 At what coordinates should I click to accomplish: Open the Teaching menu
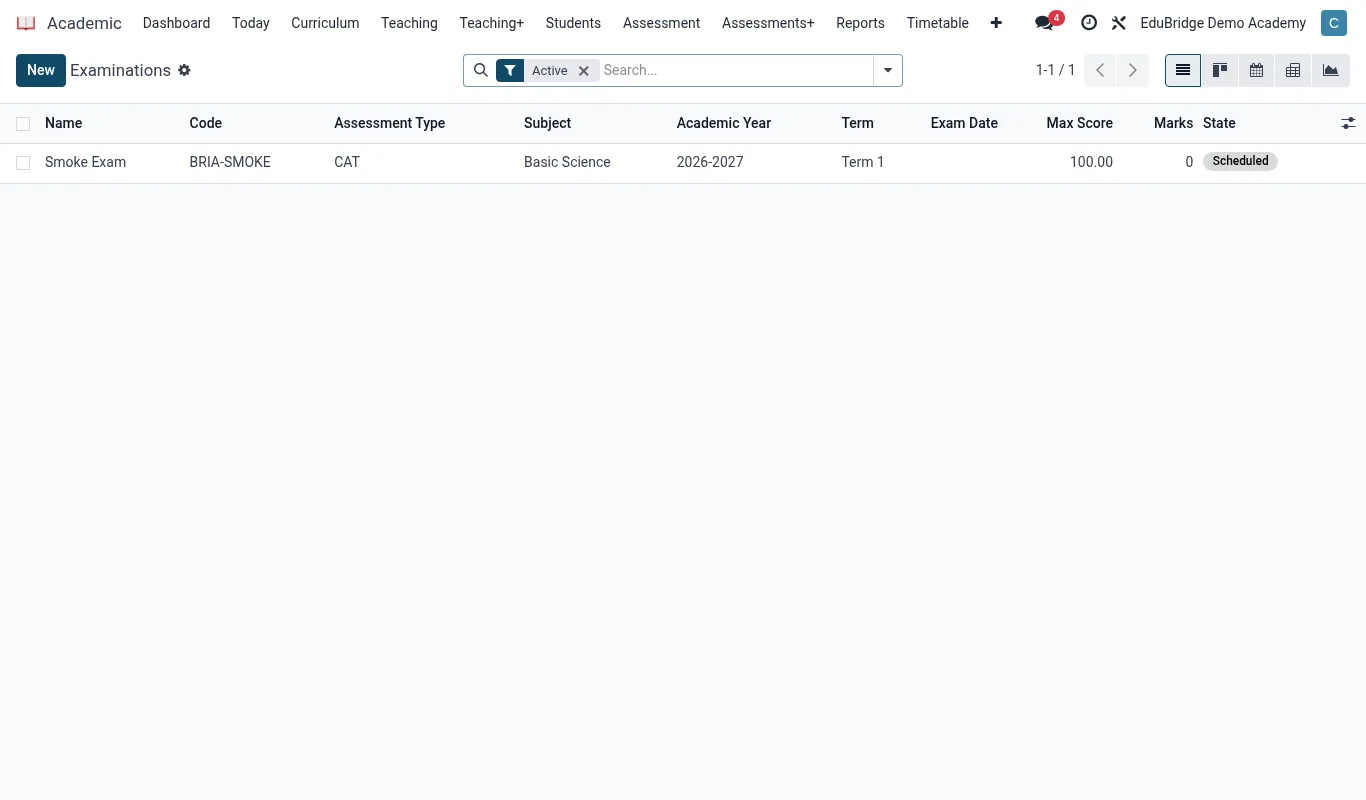tap(409, 23)
